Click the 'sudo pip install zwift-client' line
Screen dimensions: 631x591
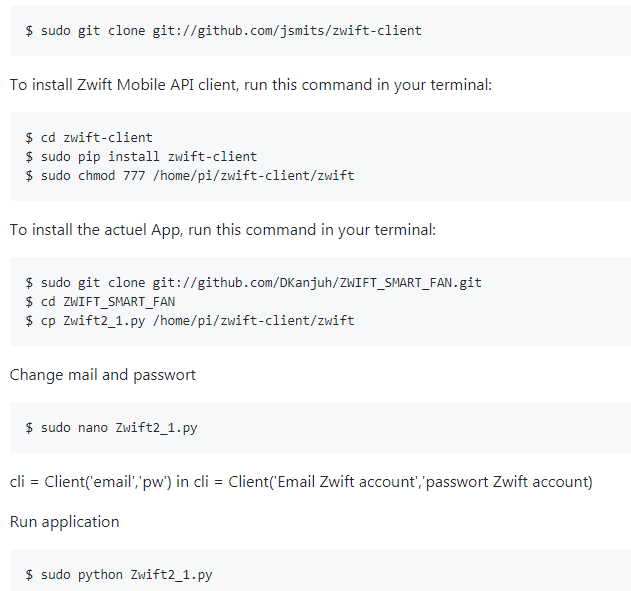click(141, 157)
